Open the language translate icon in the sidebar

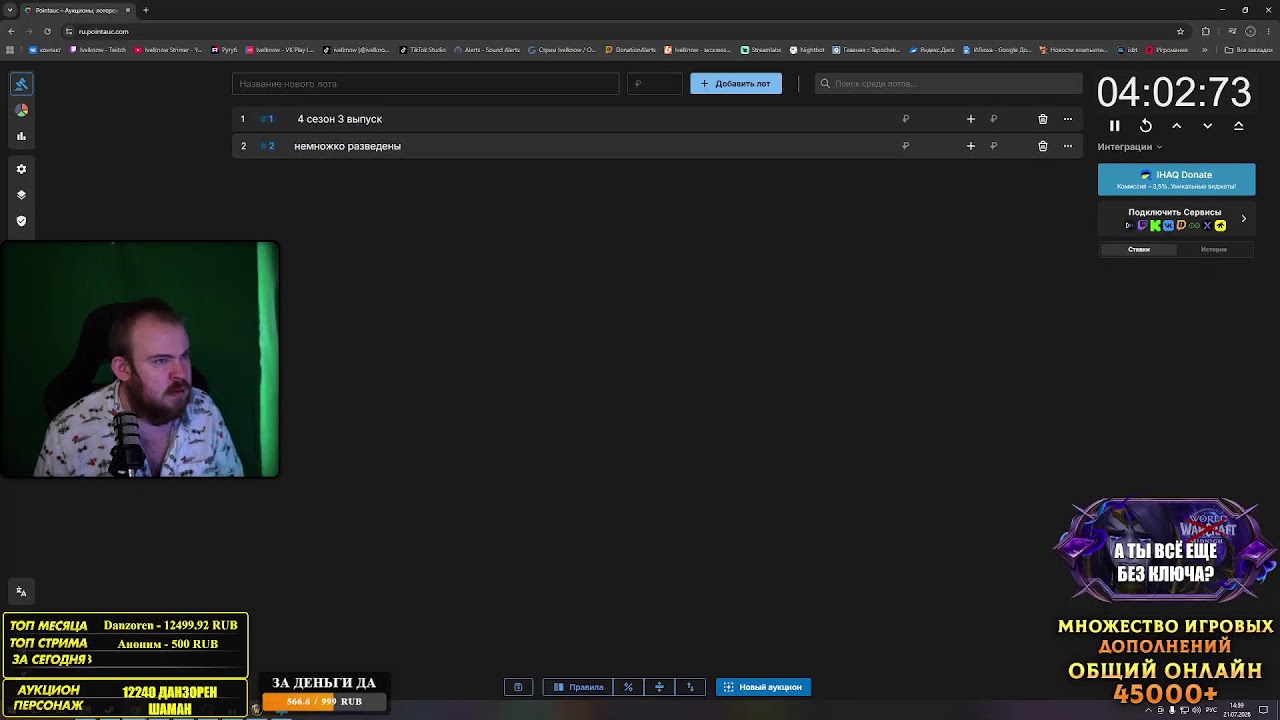pyautogui.click(x=21, y=591)
